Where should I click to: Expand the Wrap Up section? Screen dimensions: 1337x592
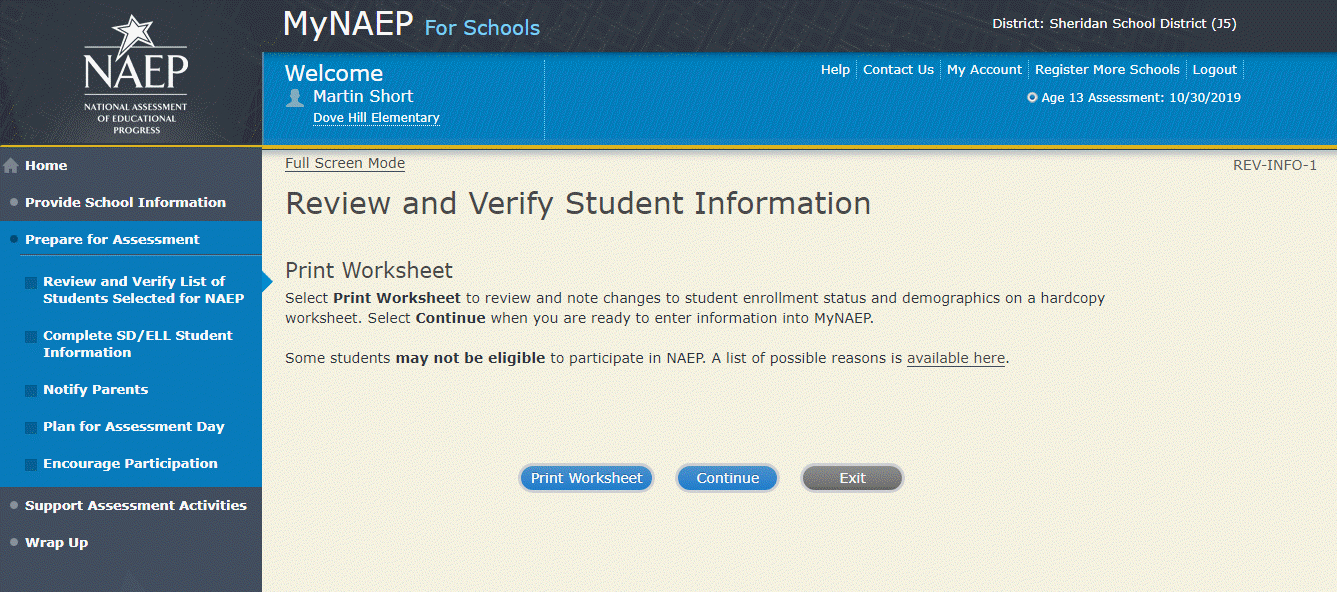click(x=56, y=542)
